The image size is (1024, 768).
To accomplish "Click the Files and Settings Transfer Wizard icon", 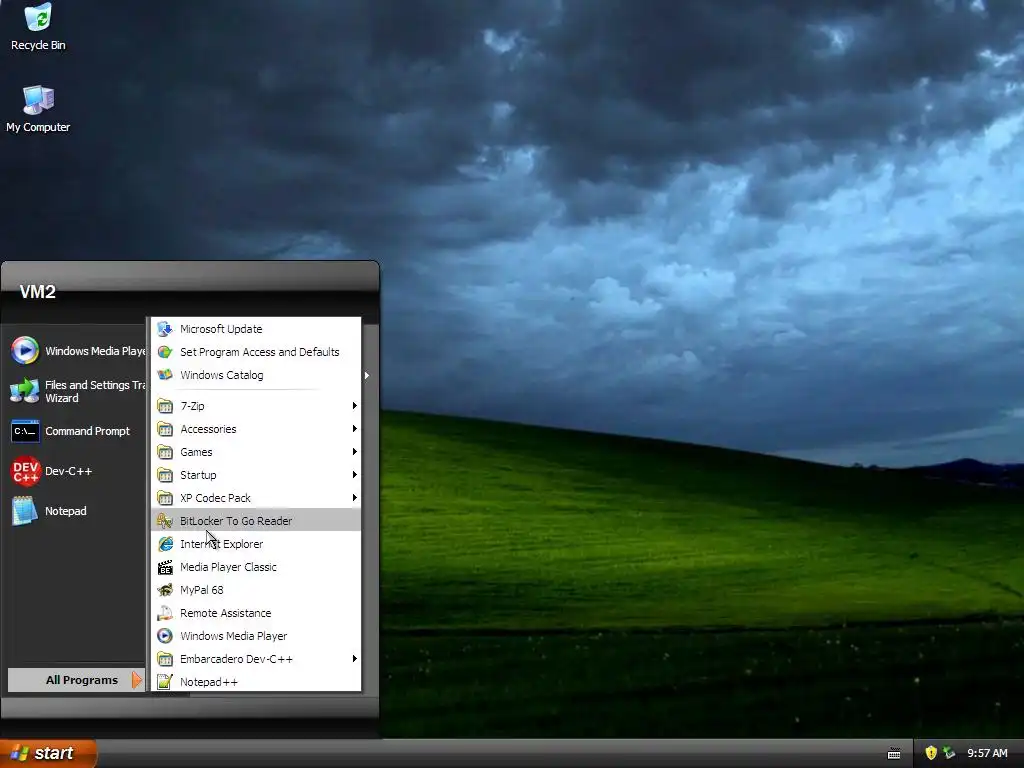I will coord(25,391).
